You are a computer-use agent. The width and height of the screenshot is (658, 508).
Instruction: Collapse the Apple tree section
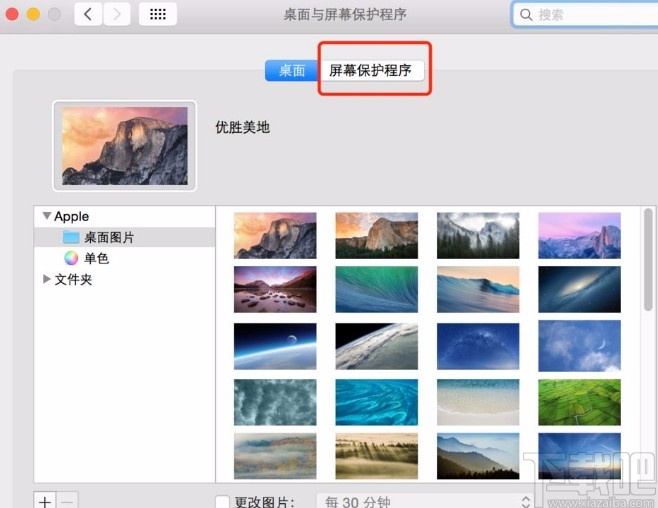[x=47, y=216]
